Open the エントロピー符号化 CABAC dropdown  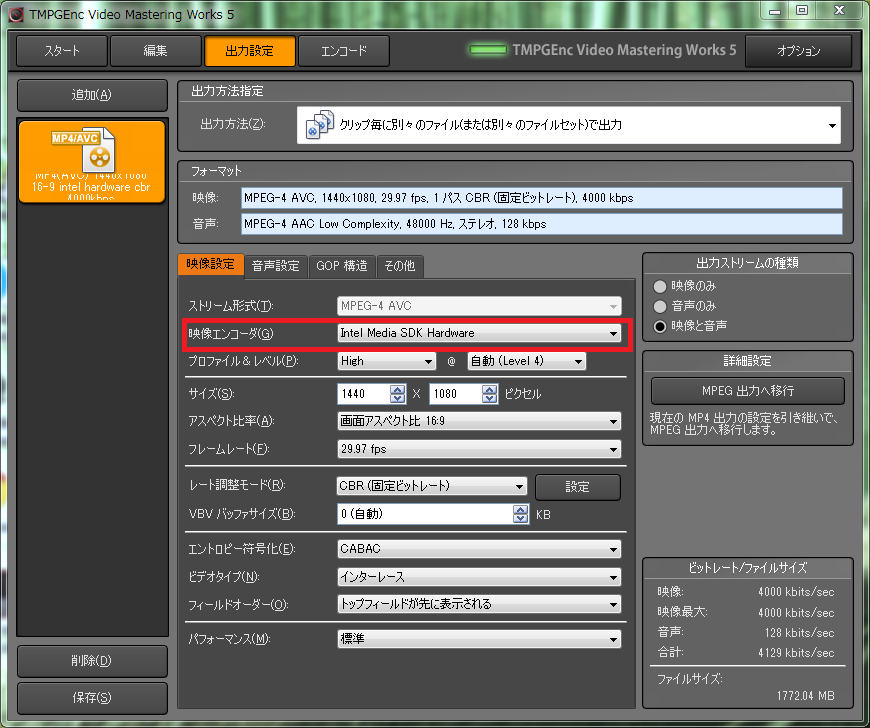coord(479,549)
